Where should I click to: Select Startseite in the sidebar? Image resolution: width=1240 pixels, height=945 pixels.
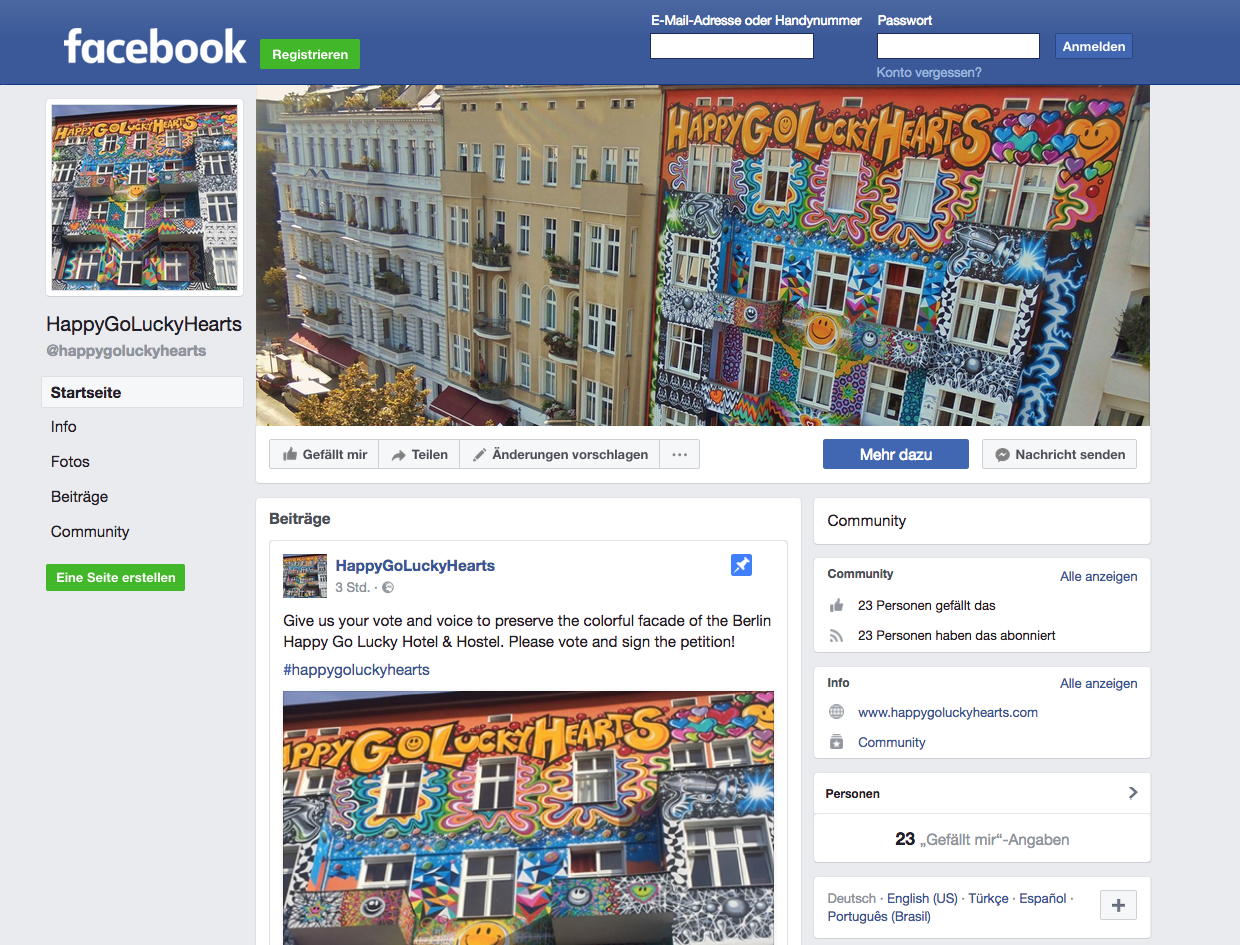142,393
